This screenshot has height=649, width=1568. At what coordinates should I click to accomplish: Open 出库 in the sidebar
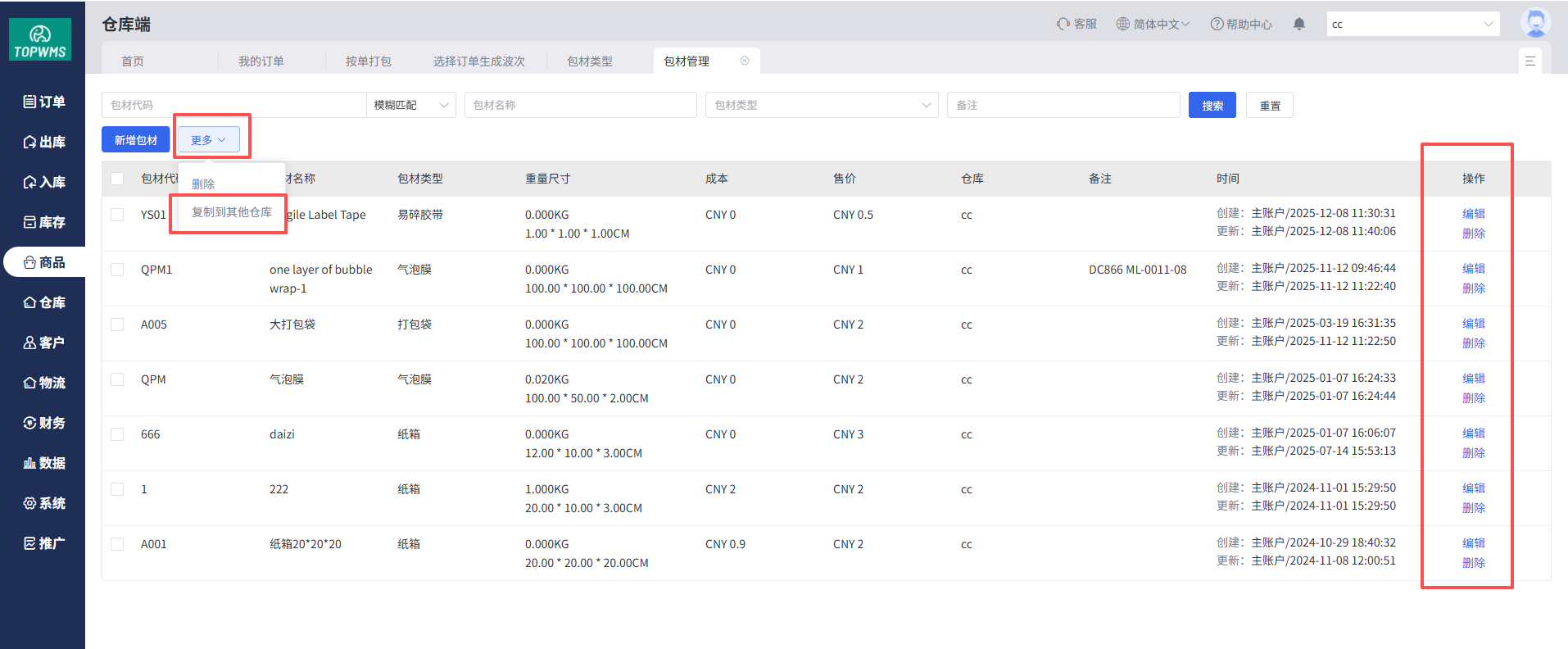[44, 142]
